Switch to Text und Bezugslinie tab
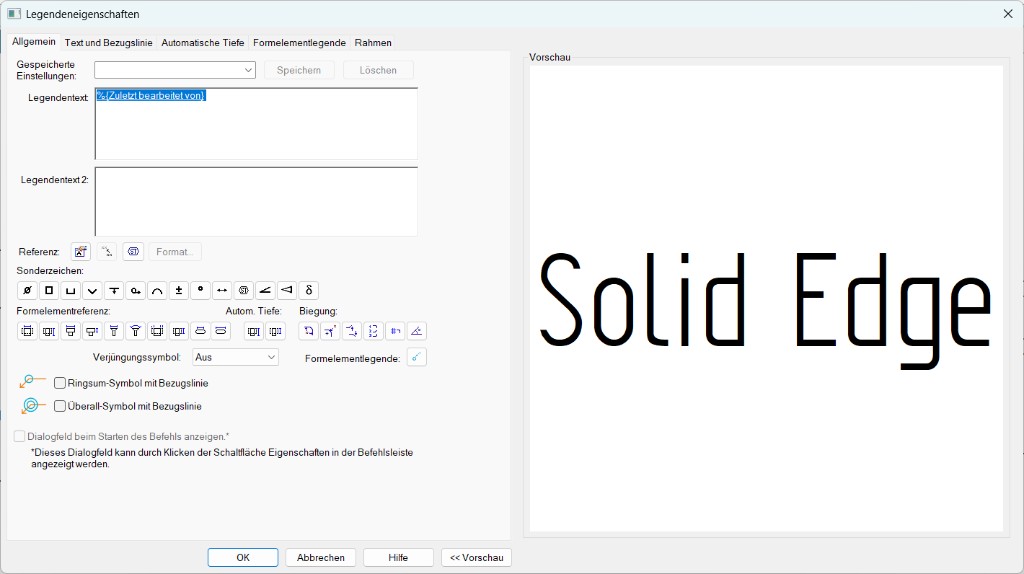 (108, 42)
